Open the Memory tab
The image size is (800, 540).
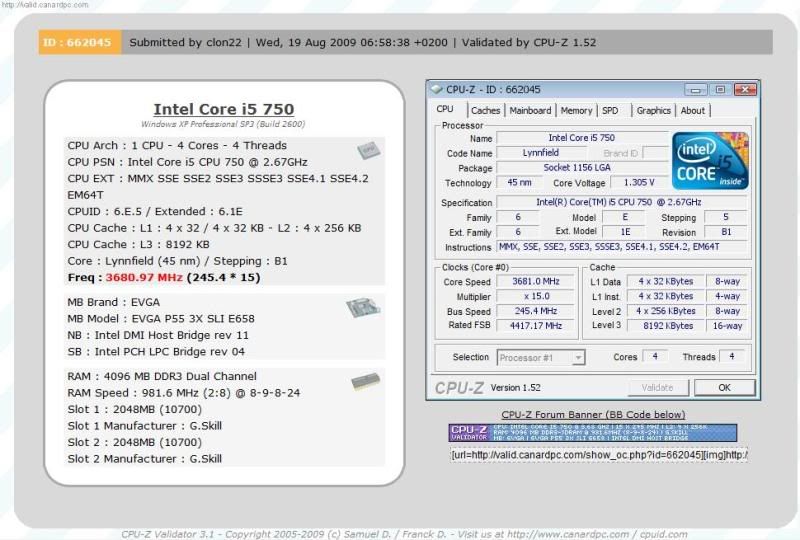[x=576, y=110]
